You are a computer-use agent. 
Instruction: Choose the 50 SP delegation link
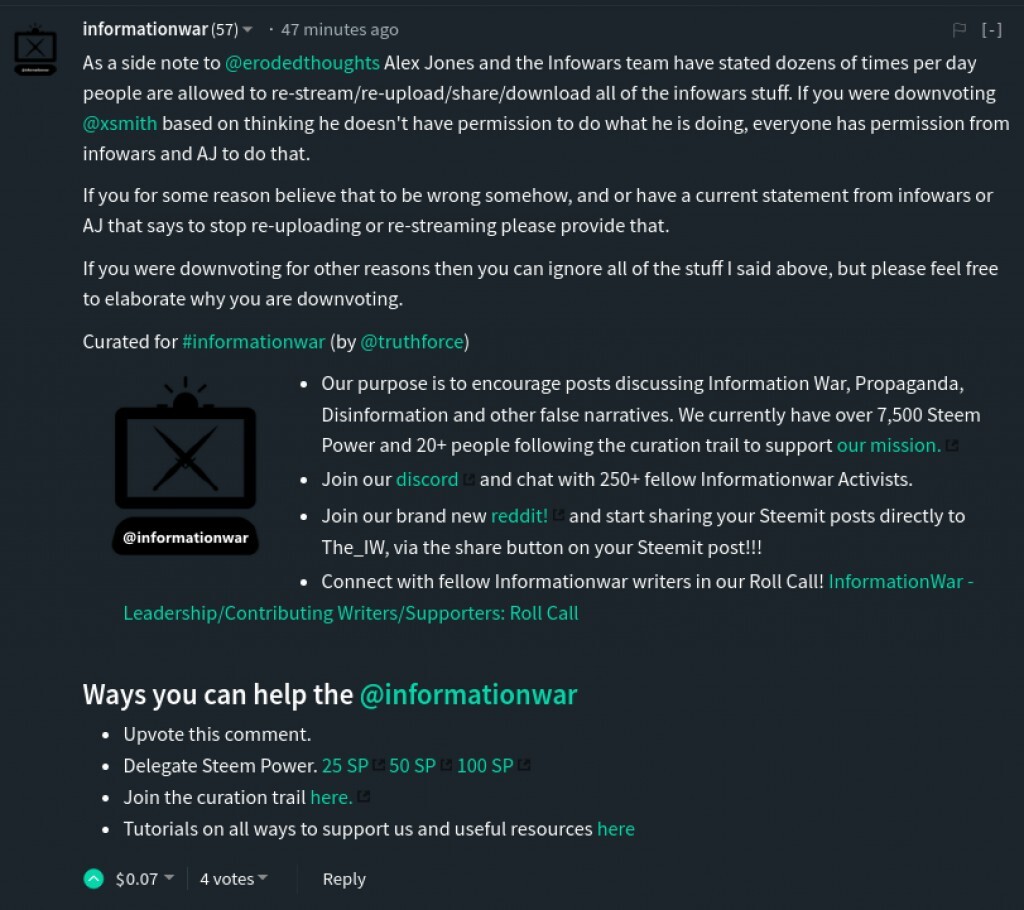412,766
